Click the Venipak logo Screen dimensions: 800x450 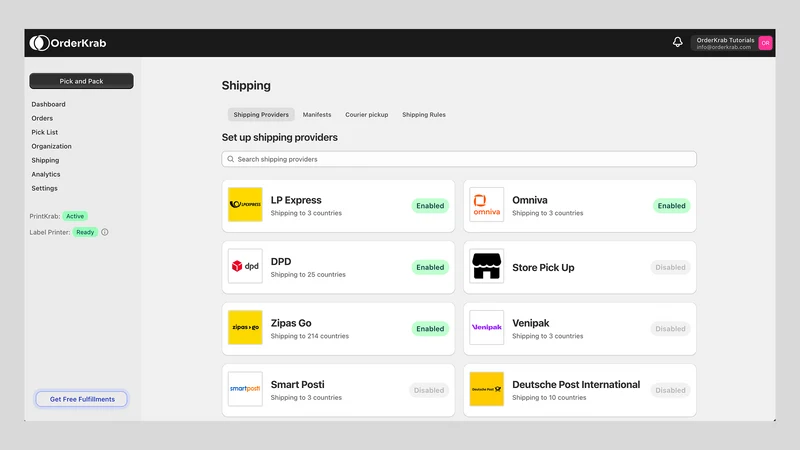click(x=486, y=327)
